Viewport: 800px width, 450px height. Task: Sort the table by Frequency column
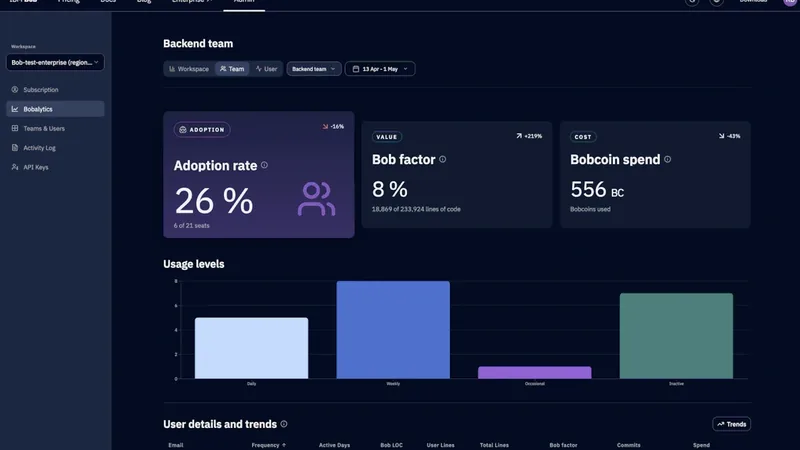(268, 445)
